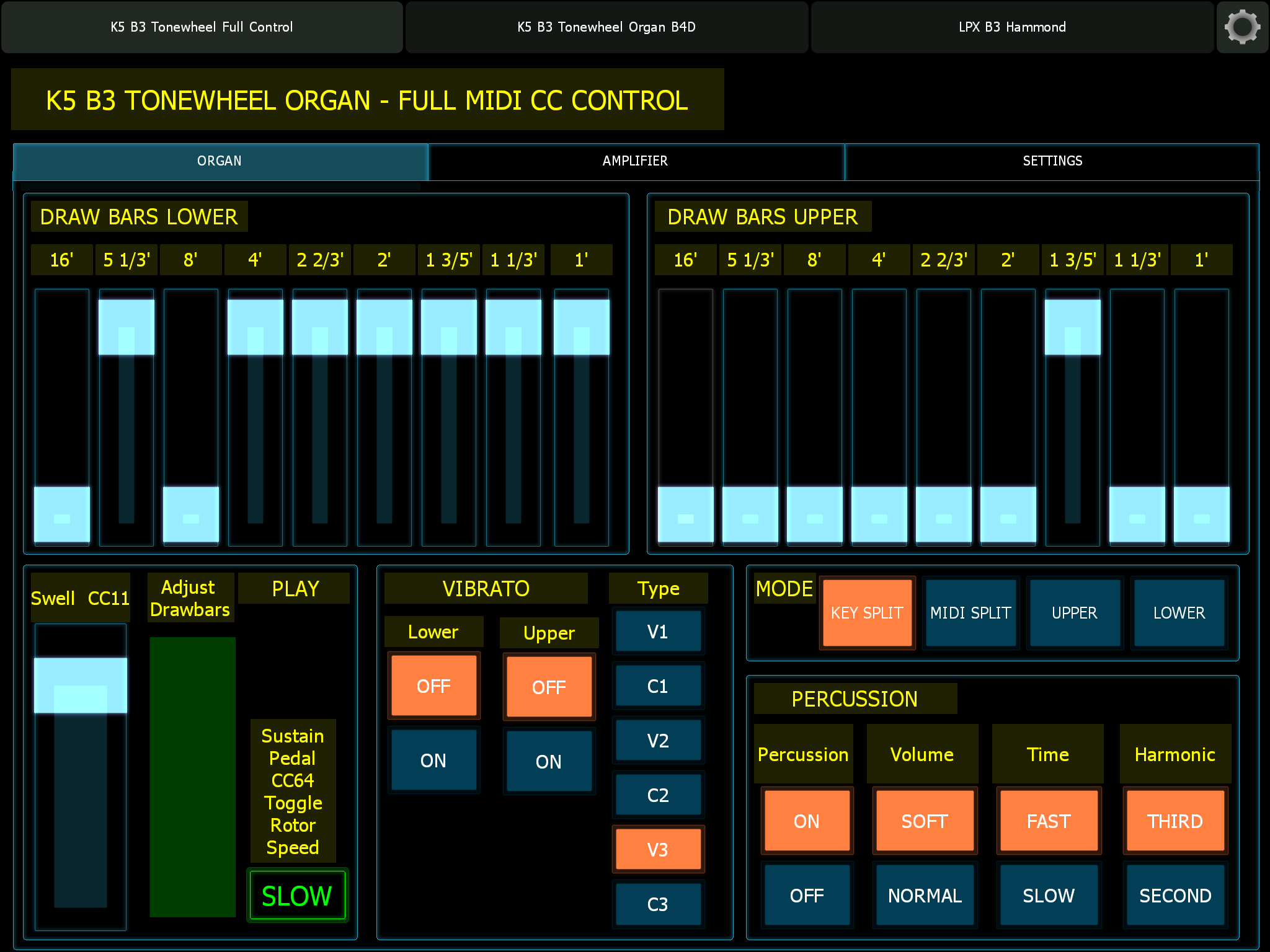The height and width of the screenshot is (952, 1270).
Task: Click the green Adjust Drawbars pad
Action: [193, 777]
